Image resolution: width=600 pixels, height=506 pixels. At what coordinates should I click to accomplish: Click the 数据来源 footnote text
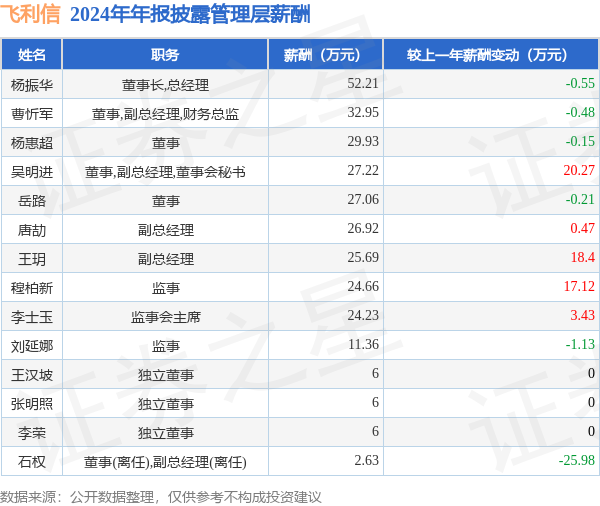161,497
